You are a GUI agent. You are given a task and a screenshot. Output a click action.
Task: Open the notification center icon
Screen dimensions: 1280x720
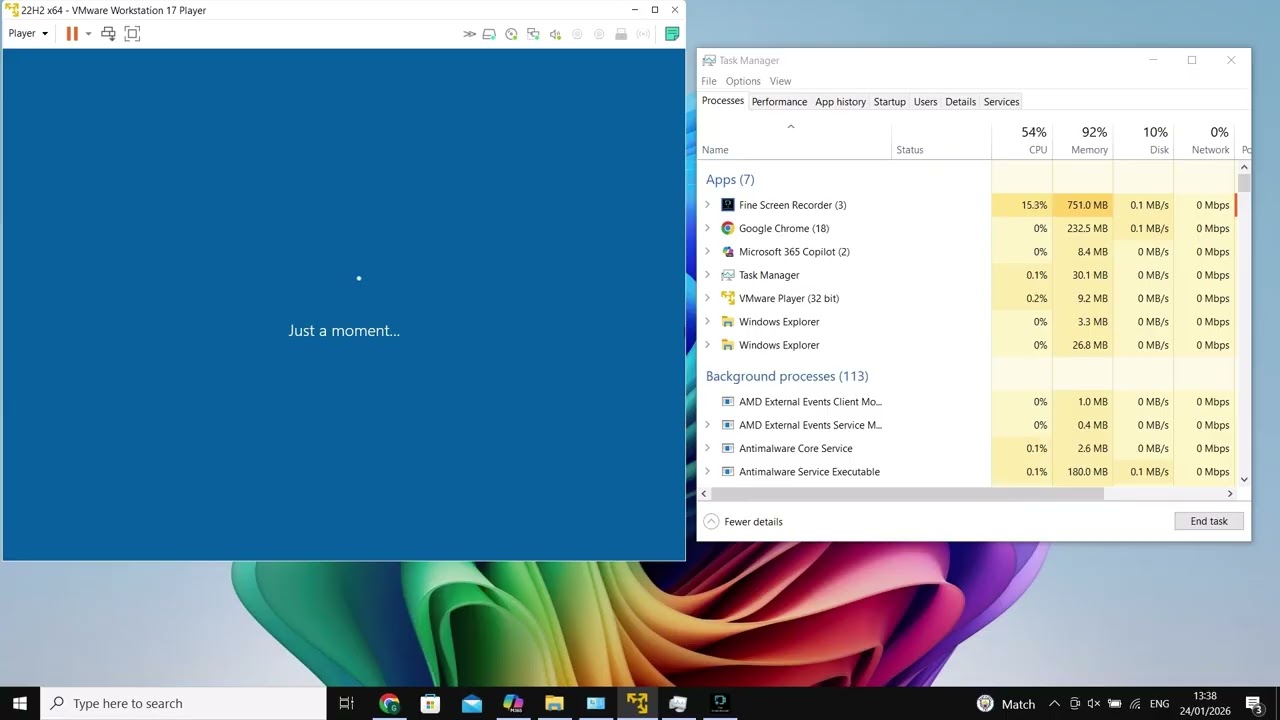point(1253,704)
